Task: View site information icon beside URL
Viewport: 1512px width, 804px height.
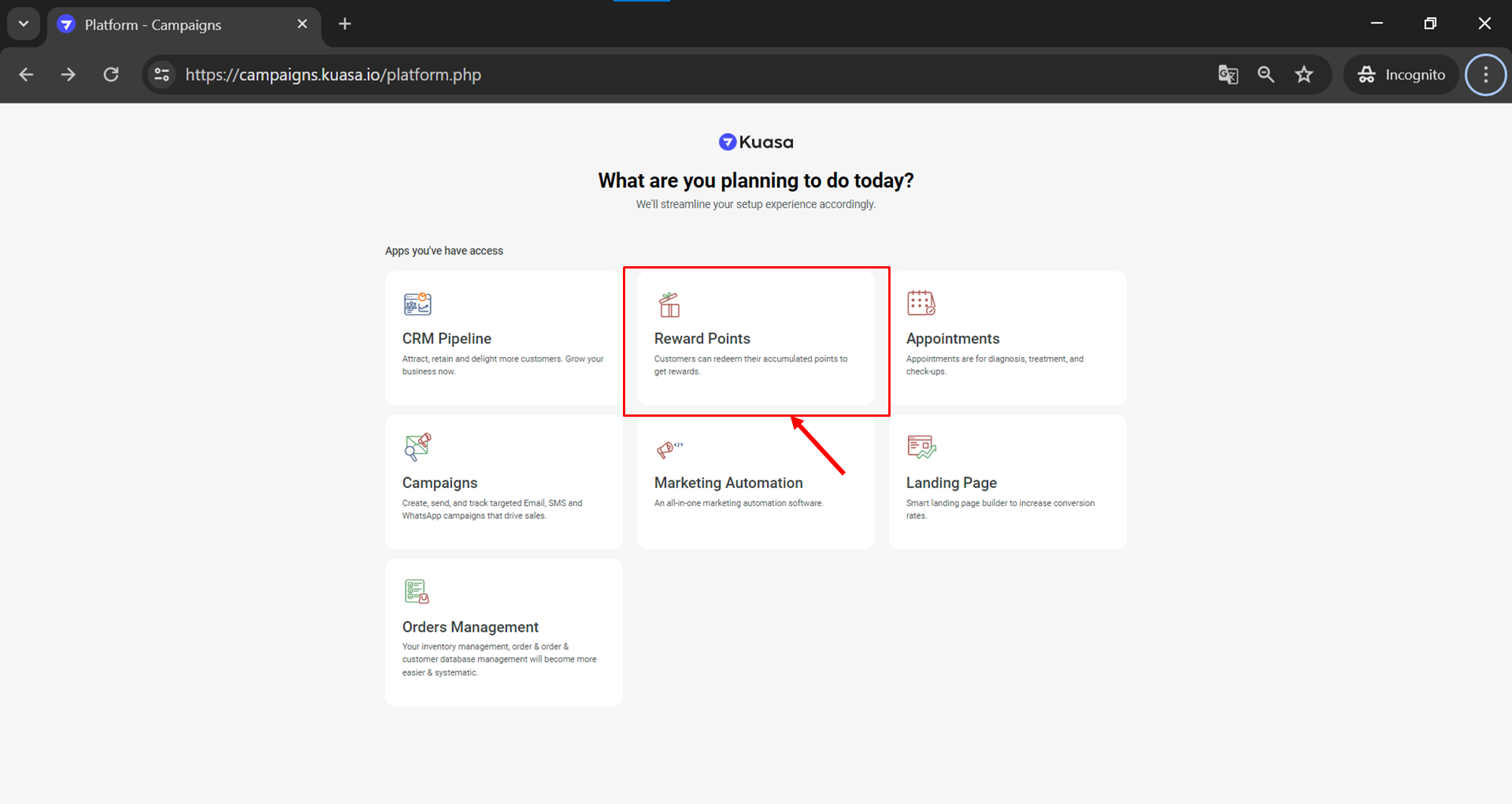Action: [162, 75]
